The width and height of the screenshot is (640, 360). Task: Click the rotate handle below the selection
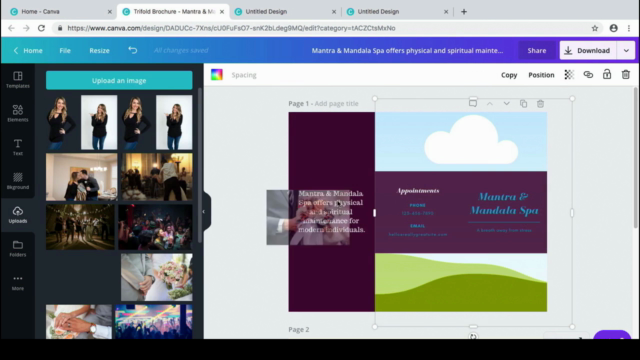(473, 336)
